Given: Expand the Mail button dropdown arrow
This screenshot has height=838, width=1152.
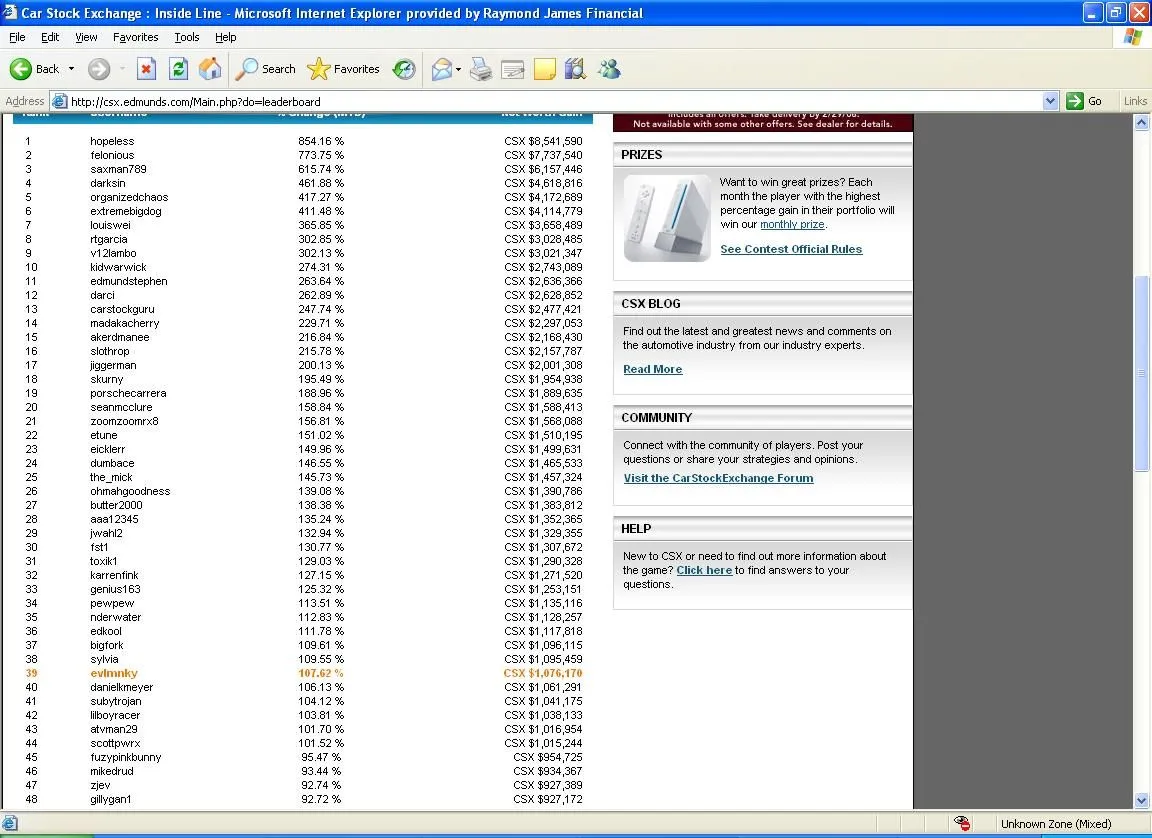Looking at the screenshot, I should point(458,69).
